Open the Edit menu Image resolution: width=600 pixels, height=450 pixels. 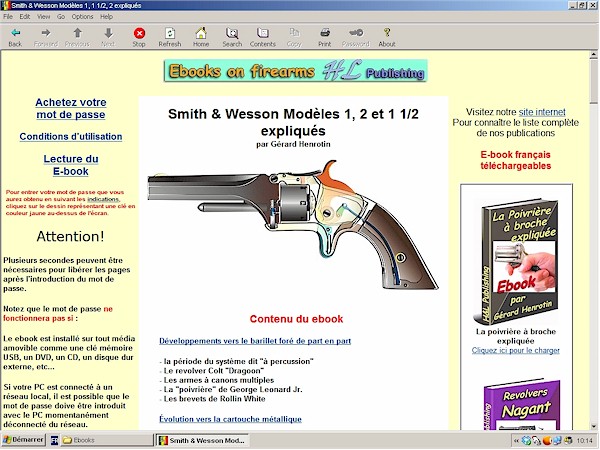(x=25, y=16)
